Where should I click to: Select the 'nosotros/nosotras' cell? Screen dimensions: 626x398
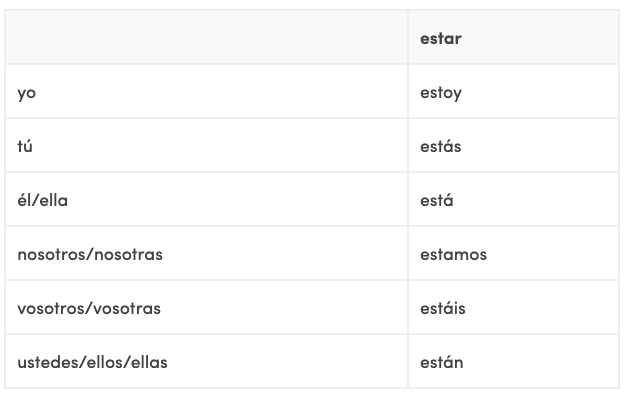206,253
